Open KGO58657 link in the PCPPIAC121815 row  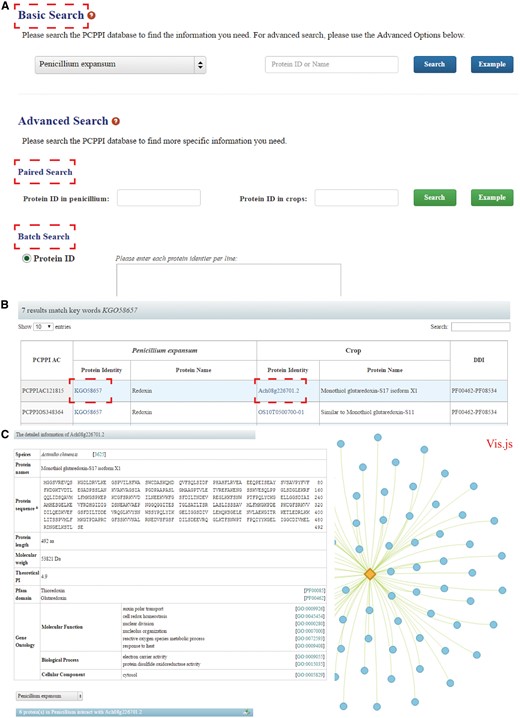(88, 391)
